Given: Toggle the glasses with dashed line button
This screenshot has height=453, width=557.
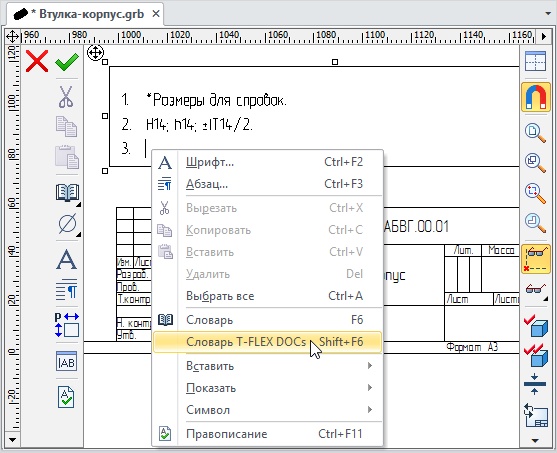Looking at the screenshot, I should click(x=535, y=259).
